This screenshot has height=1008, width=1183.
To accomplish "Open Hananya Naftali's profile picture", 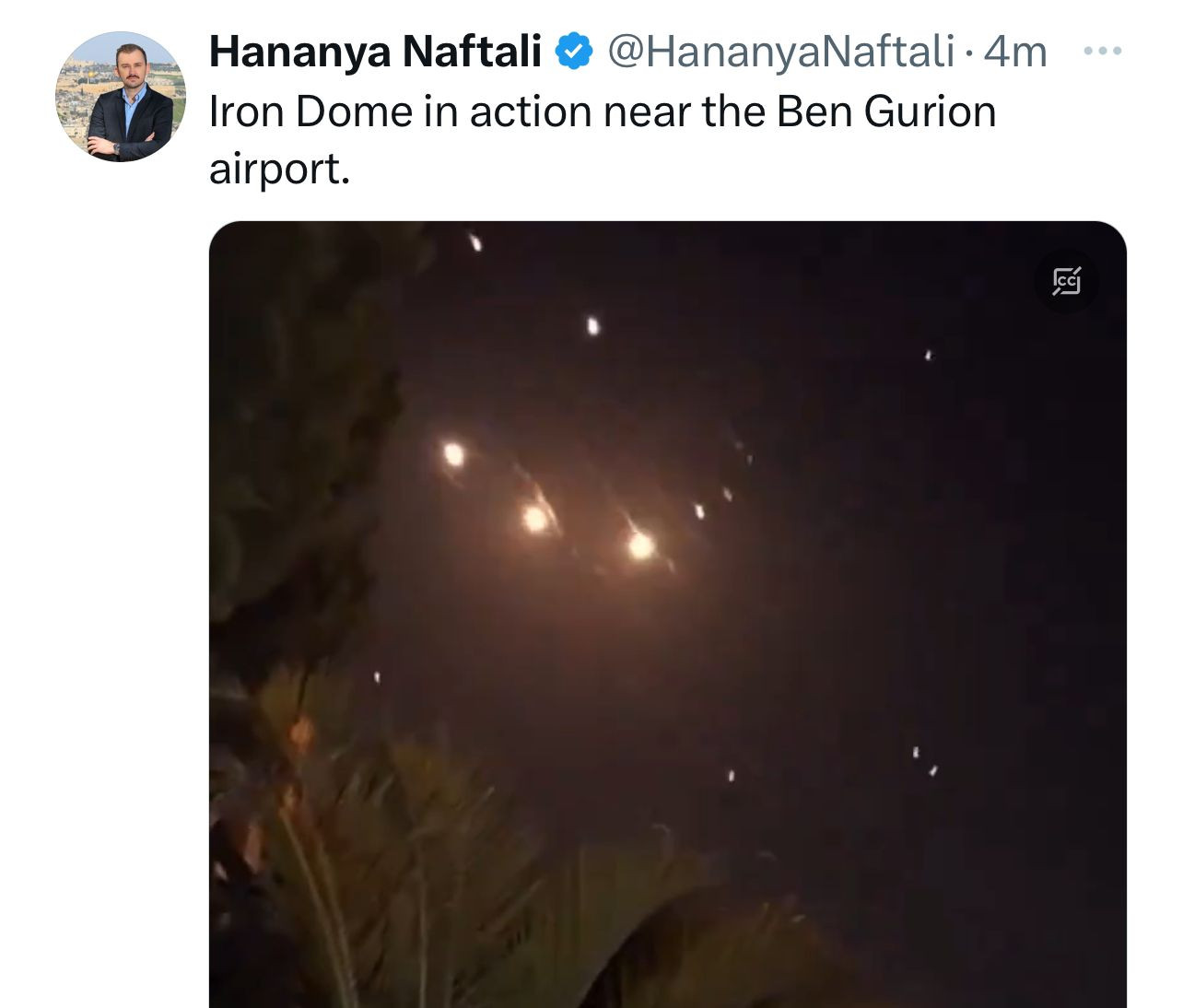I will 121,97.
